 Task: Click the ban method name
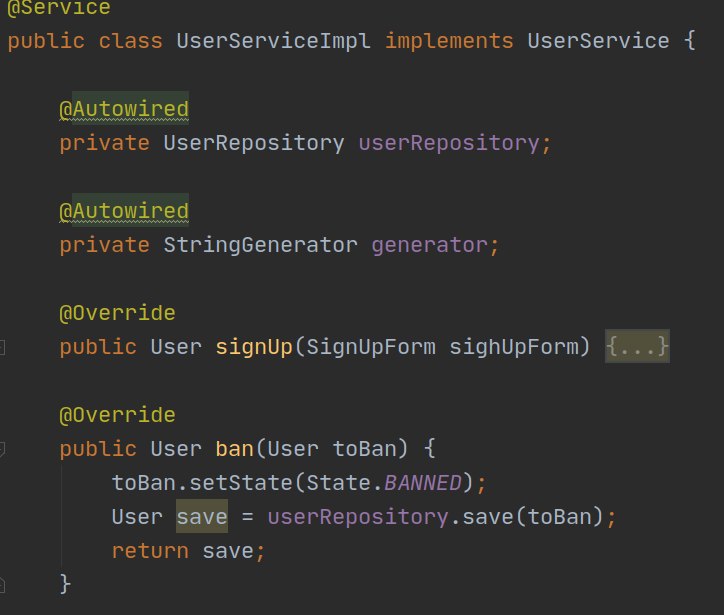tap(235, 449)
